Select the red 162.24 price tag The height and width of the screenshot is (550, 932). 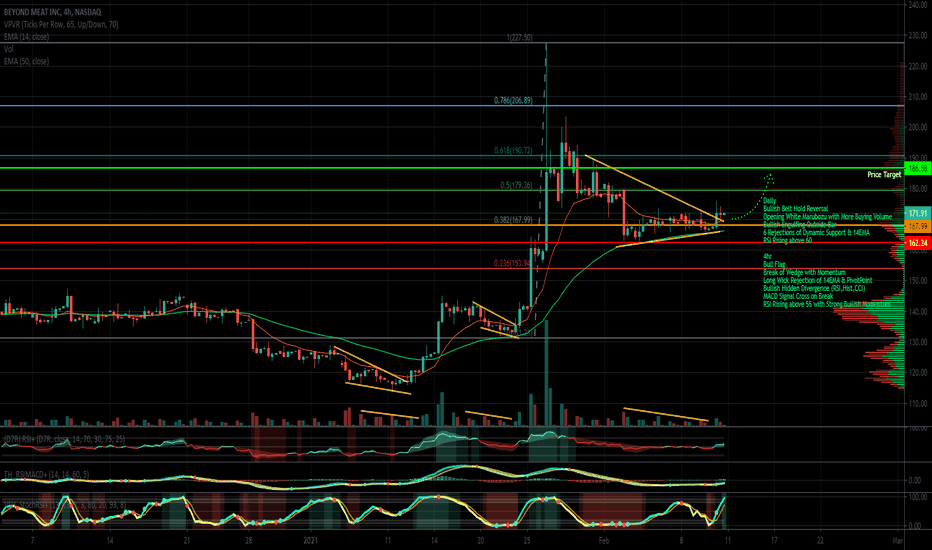(x=917, y=243)
